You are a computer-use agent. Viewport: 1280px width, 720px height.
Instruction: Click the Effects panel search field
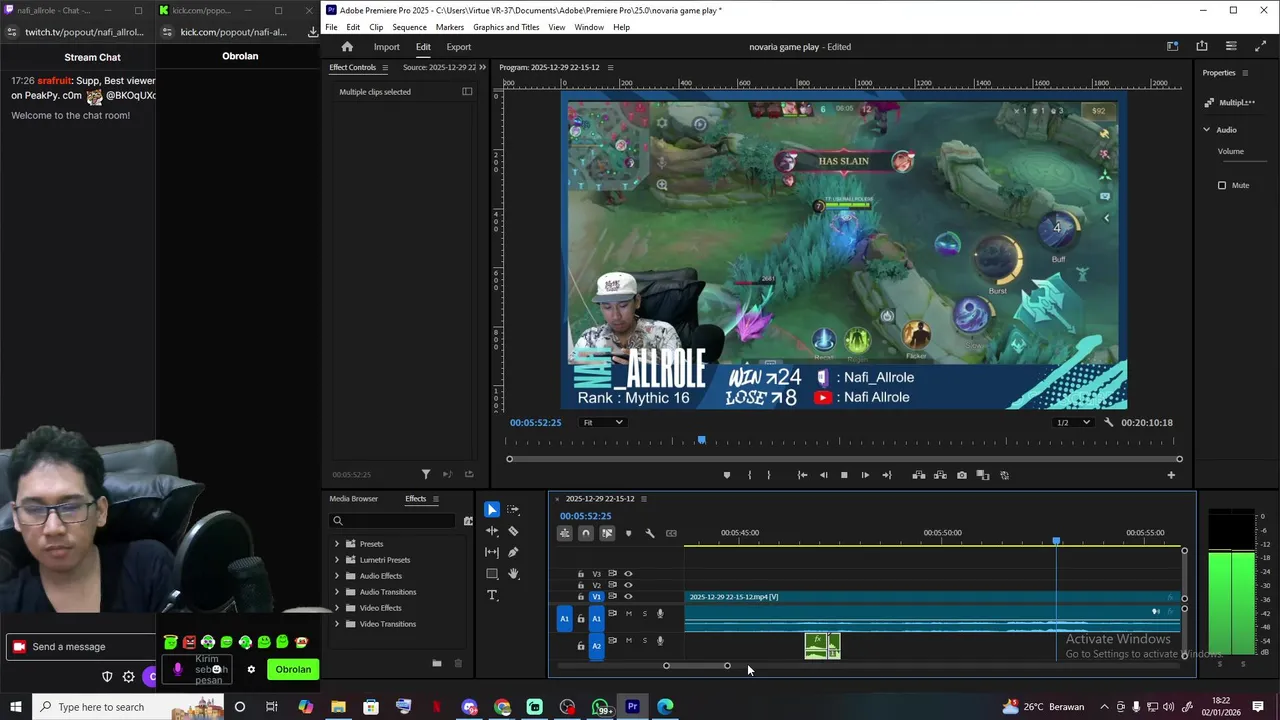pos(394,520)
